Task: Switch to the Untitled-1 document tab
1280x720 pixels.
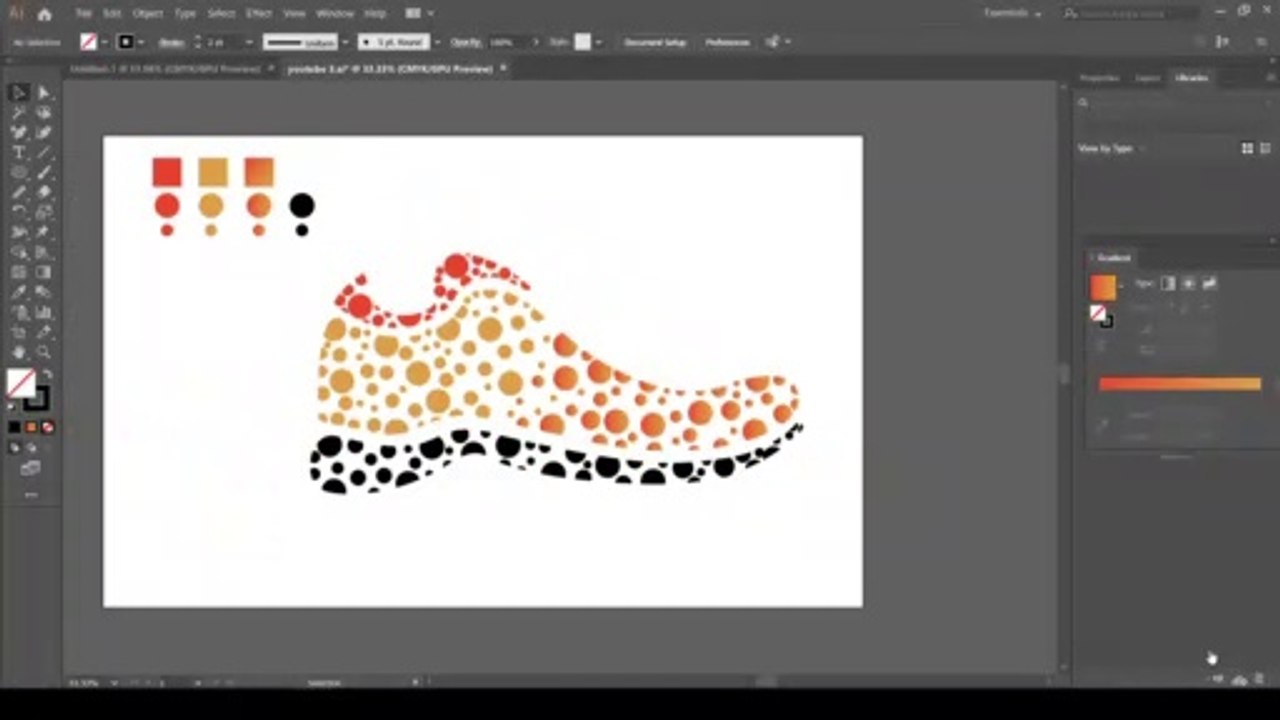Action: [164, 69]
